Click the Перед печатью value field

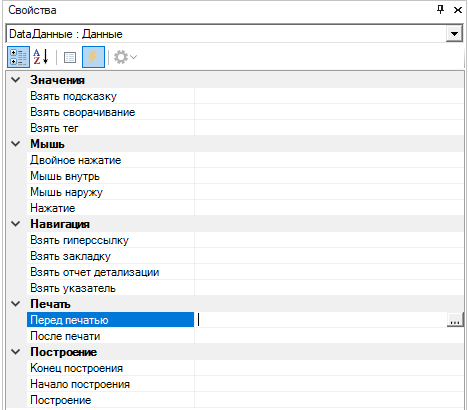321,320
